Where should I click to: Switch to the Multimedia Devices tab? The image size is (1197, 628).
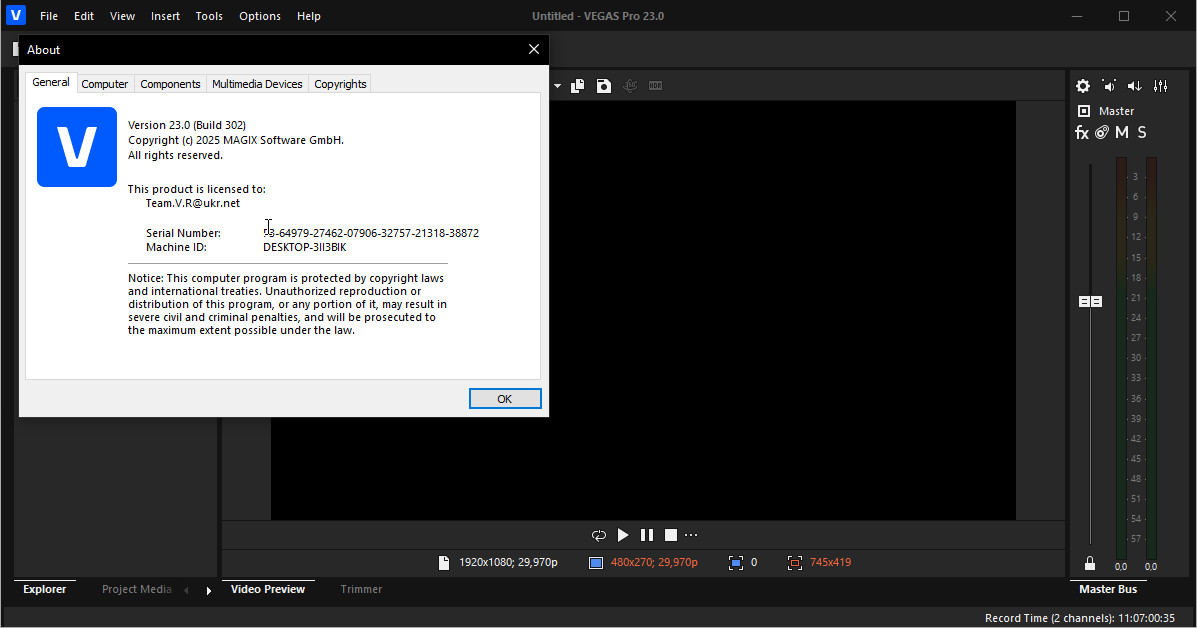tap(257, 84)
